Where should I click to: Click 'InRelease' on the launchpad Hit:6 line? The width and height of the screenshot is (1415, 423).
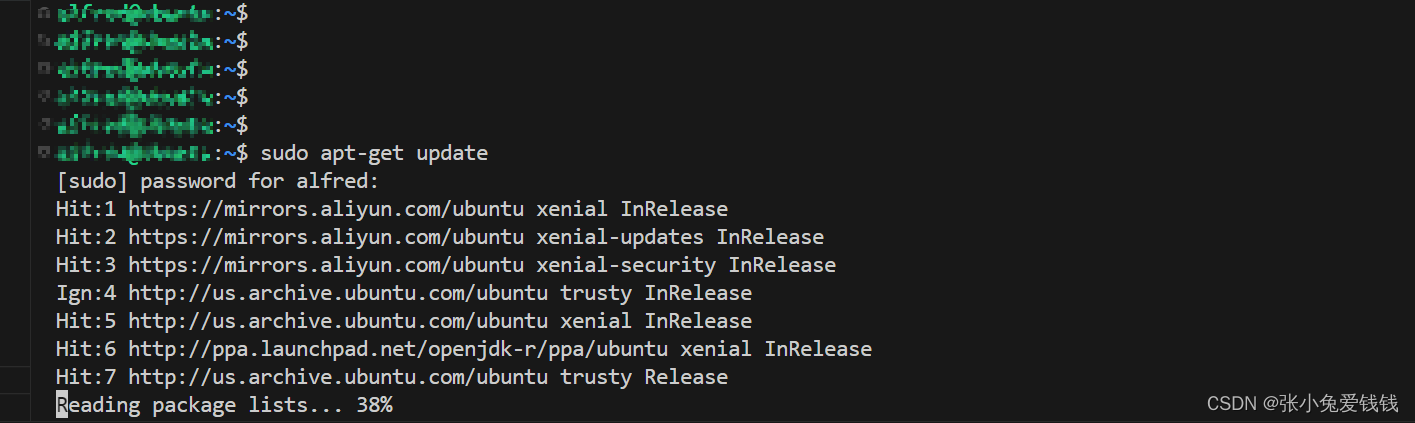point(818,349)
